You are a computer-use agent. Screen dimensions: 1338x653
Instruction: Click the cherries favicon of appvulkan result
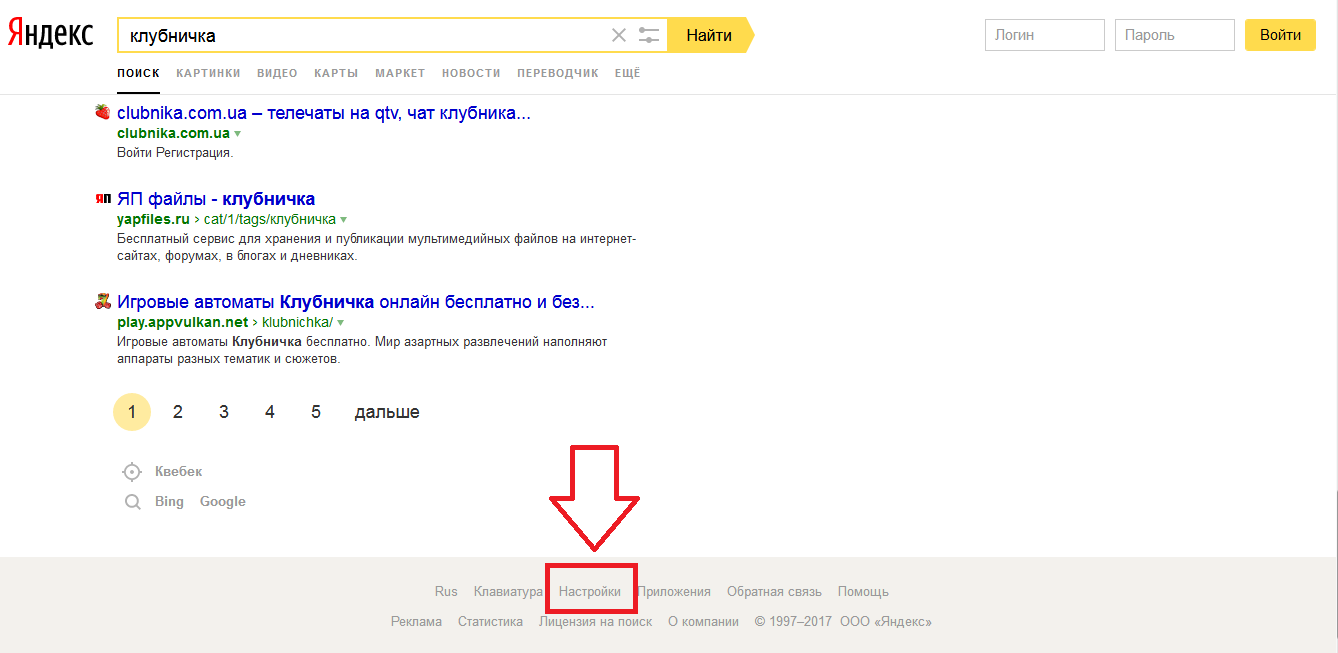pyautogui.click(x=102, y=301)
